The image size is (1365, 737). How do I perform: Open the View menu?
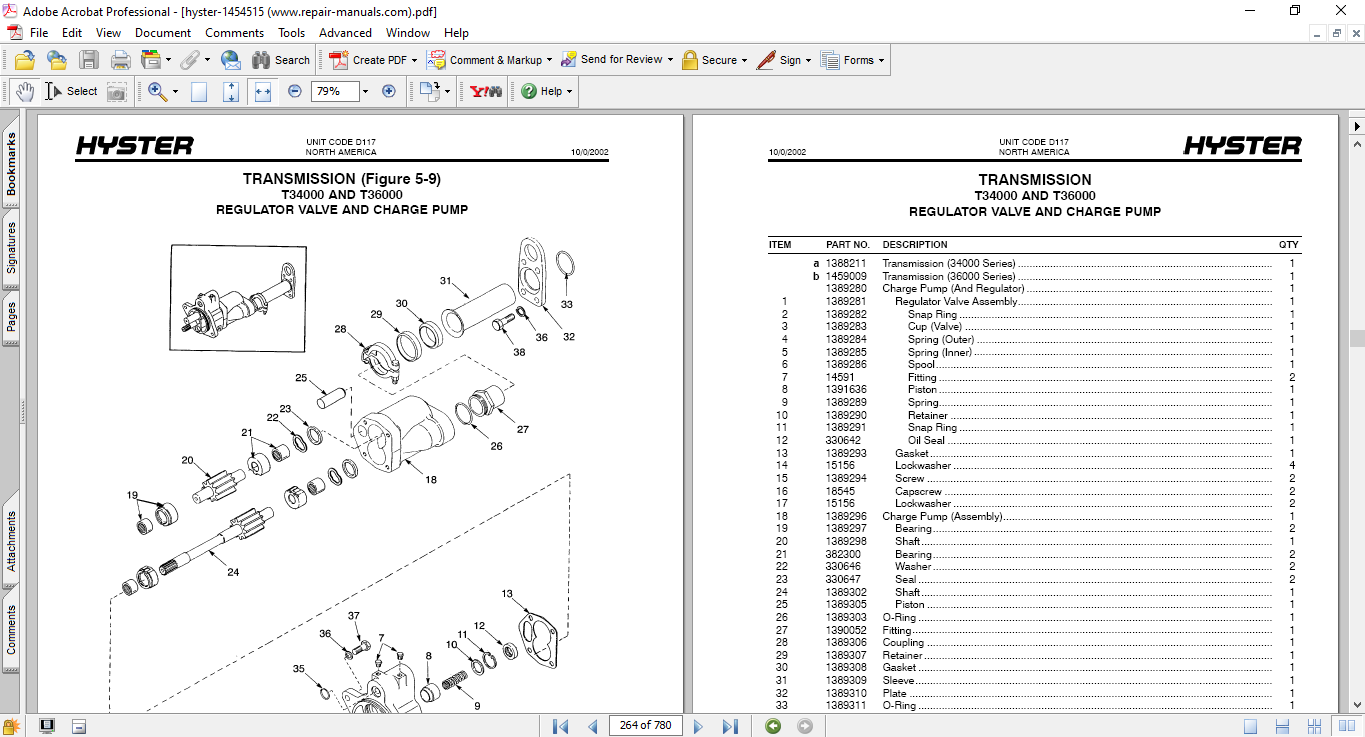108,33
